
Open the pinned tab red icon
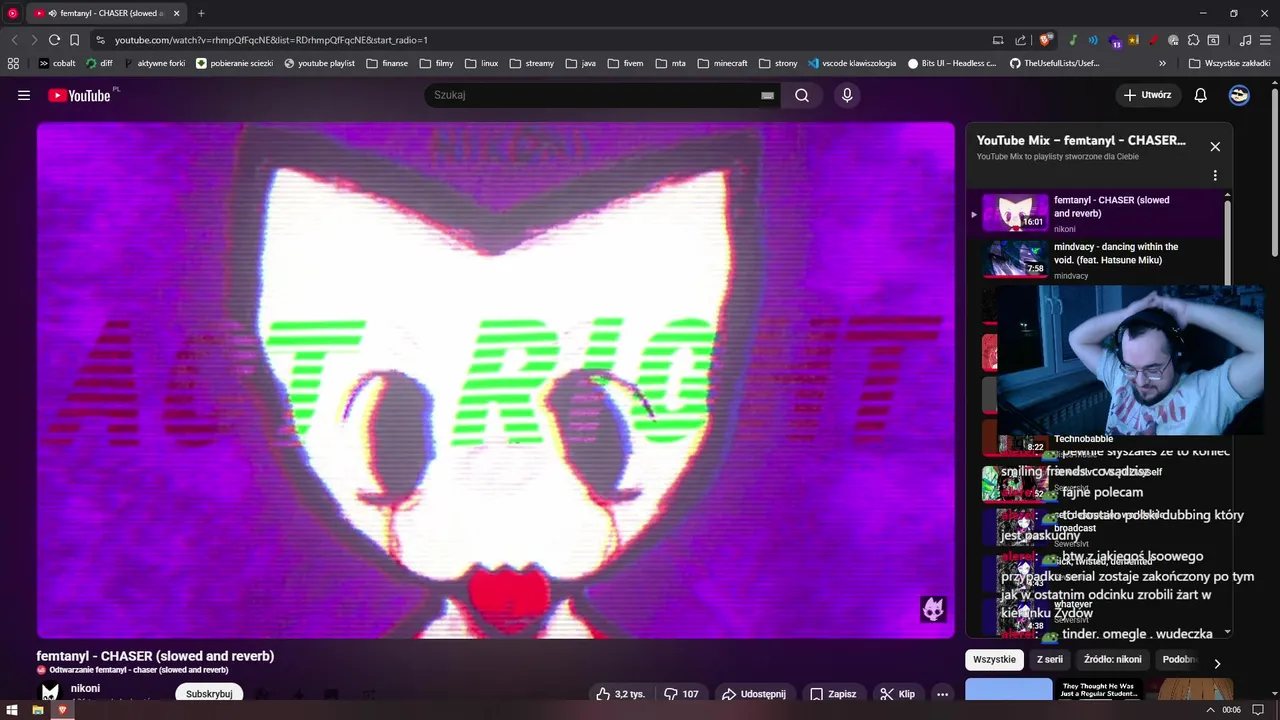pos(13,13)
